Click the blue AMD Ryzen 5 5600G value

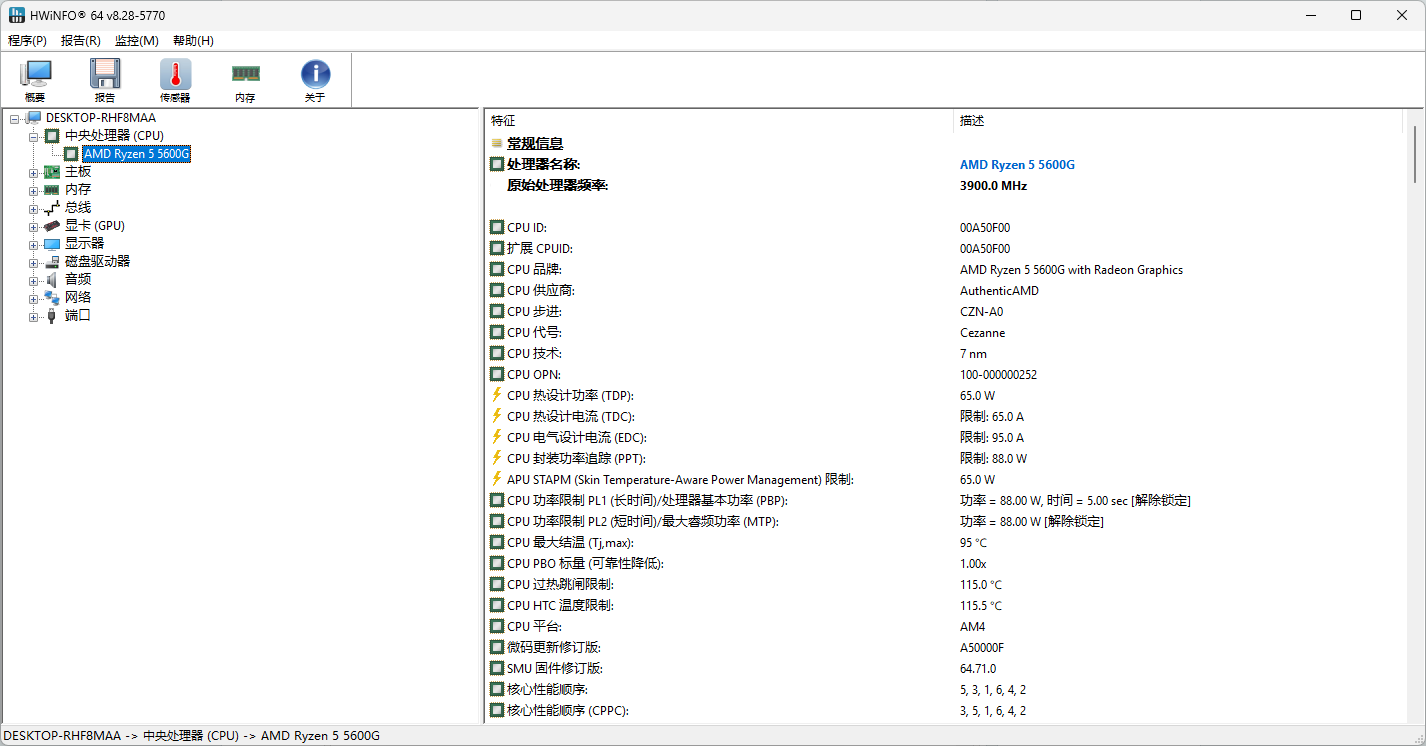point(1017,165)
